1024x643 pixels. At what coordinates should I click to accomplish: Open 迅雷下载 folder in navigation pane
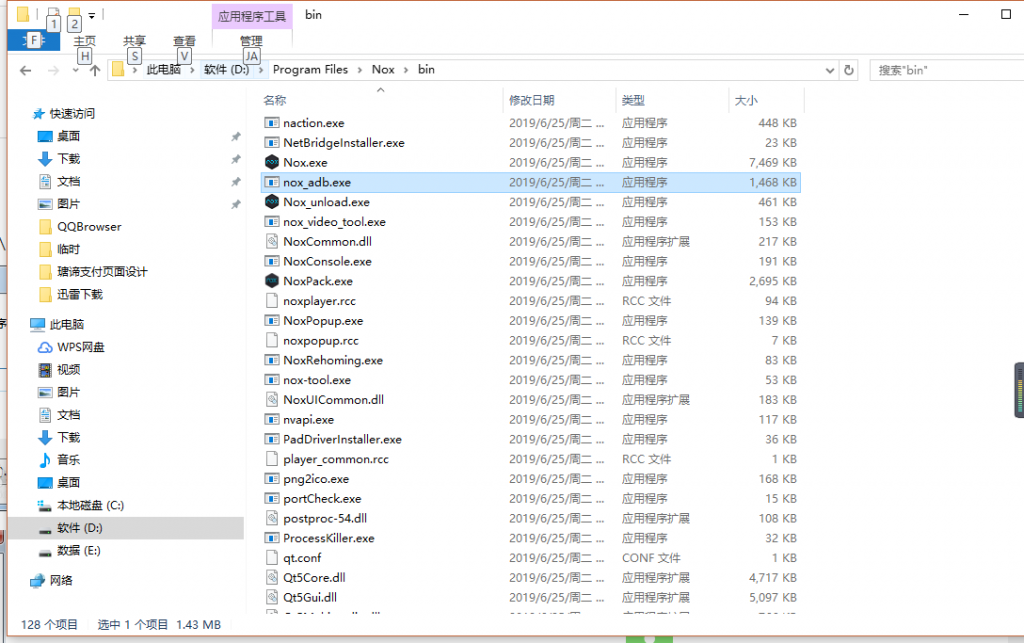80,294
